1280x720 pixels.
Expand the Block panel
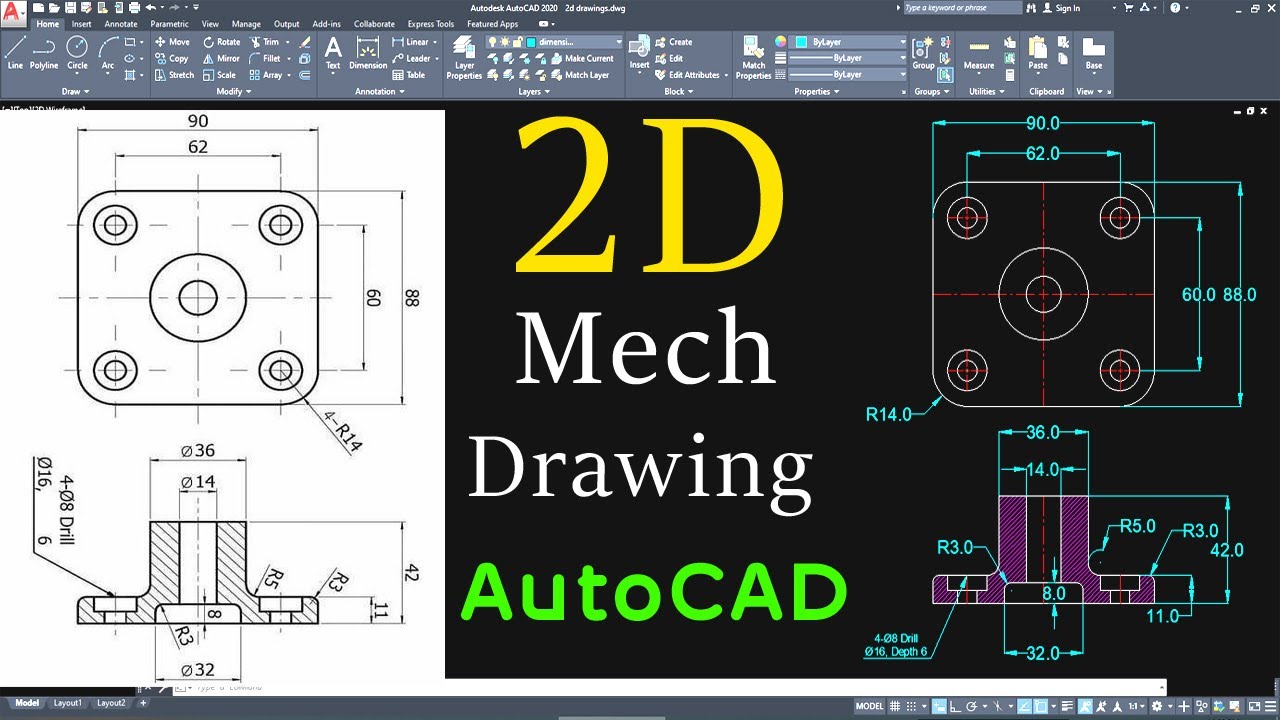tap(678, 91)
